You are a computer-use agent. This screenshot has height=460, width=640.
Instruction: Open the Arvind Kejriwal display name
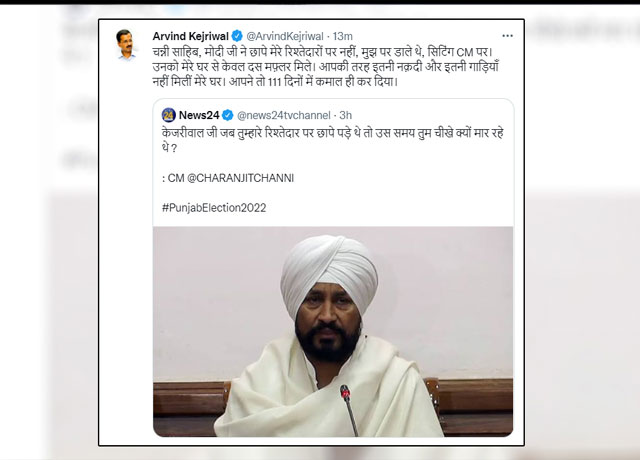click(191, 36)
